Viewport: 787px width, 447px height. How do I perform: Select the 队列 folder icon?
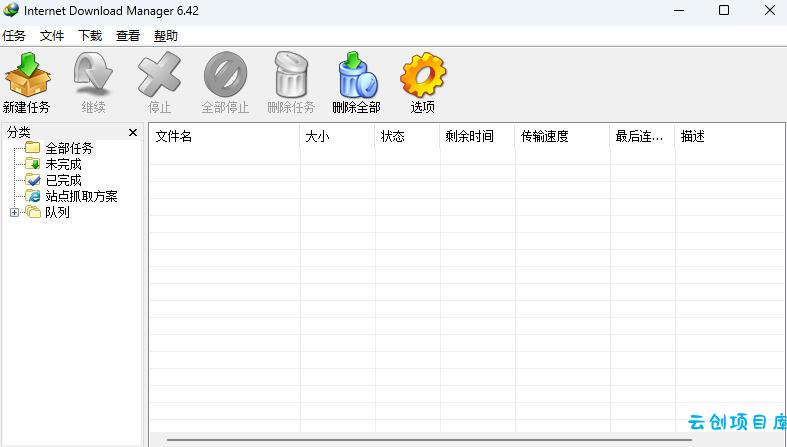pos(33,212)
